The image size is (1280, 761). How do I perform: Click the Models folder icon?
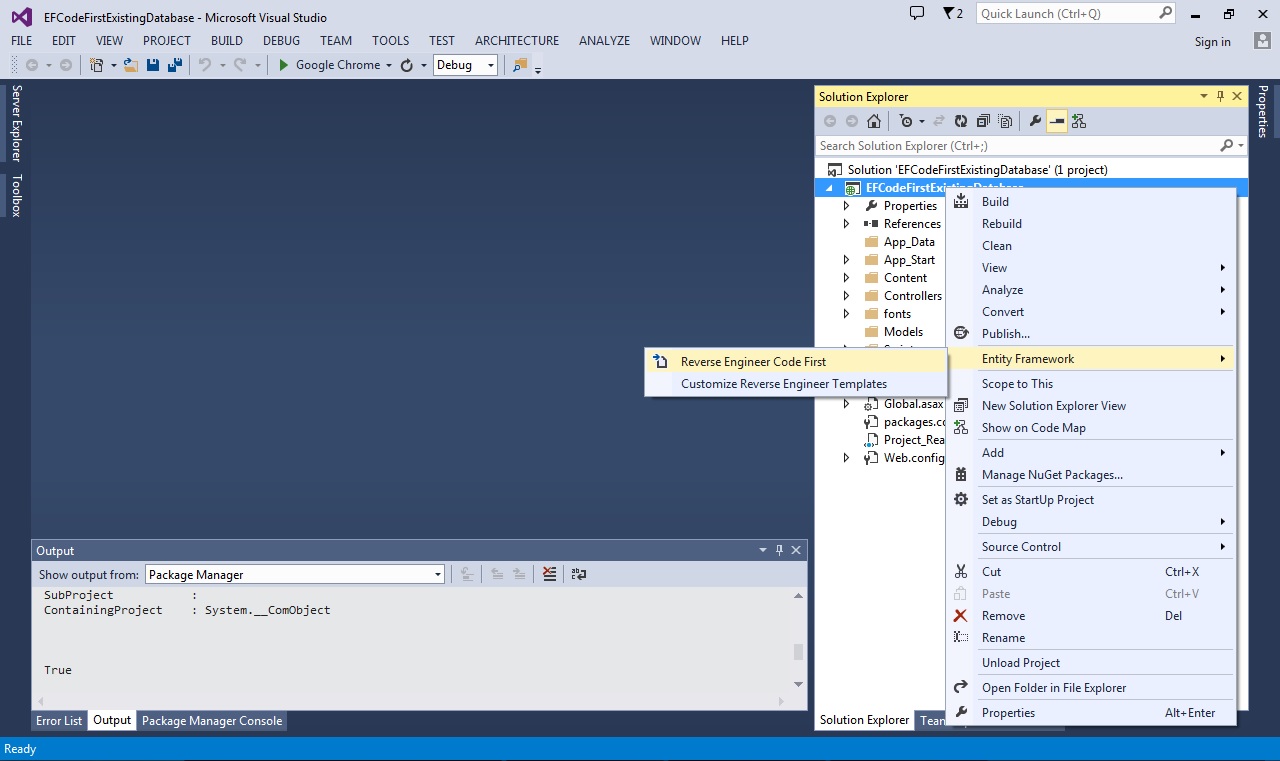871,332
